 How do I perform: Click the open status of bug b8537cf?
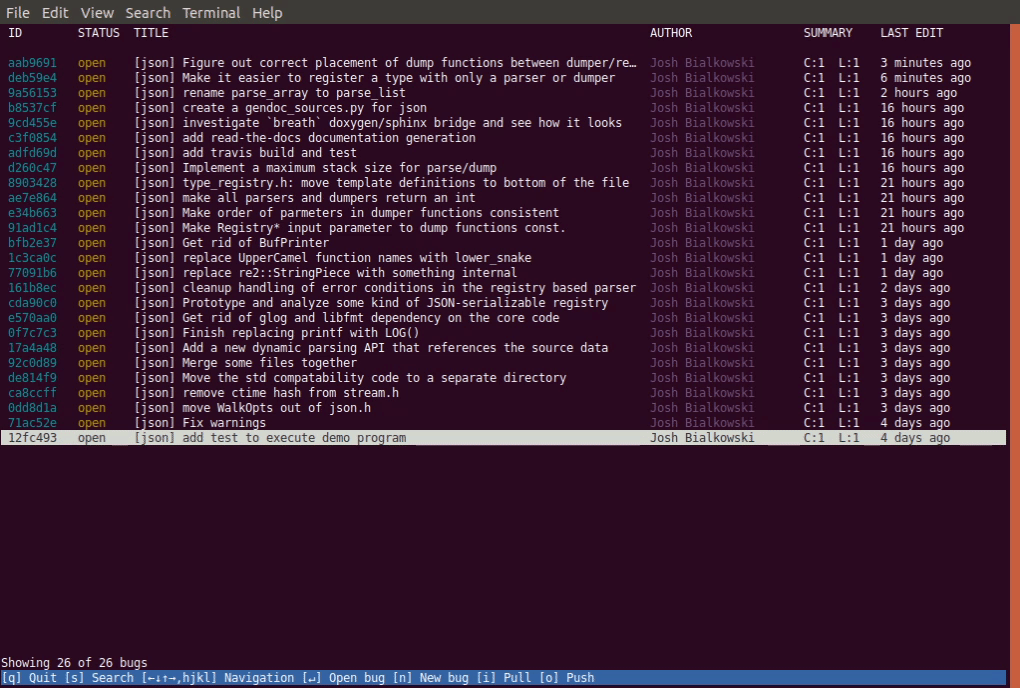tap(92, 108)
